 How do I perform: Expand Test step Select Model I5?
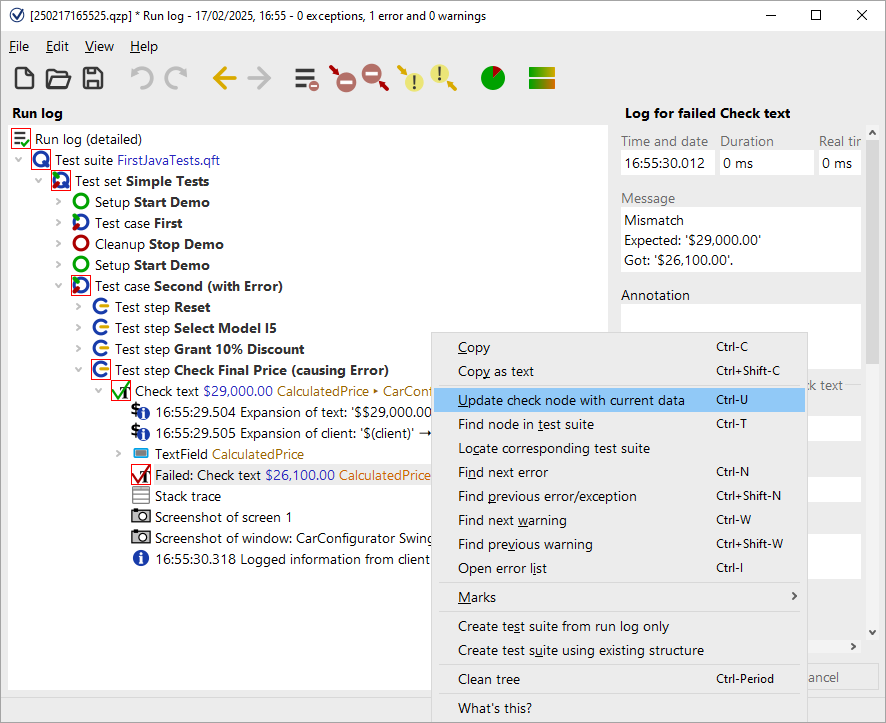coord(79,328)
